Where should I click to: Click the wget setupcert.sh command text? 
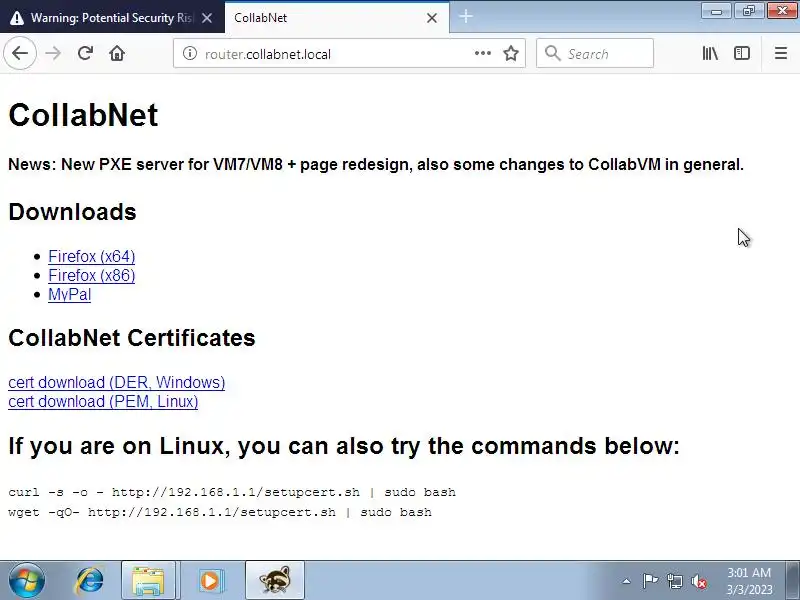(x=220, y=512)
